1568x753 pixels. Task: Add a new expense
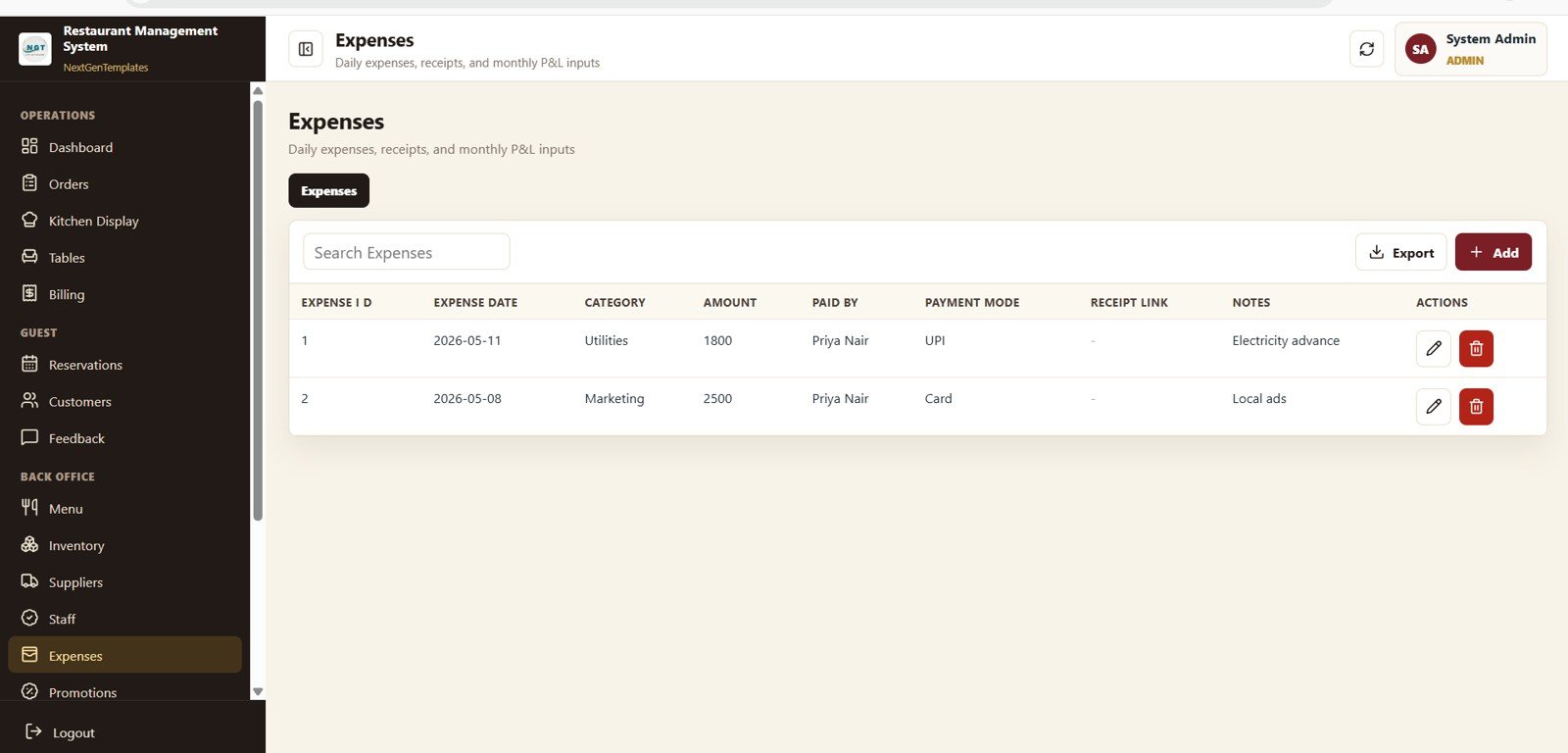tap(1493, 252)
